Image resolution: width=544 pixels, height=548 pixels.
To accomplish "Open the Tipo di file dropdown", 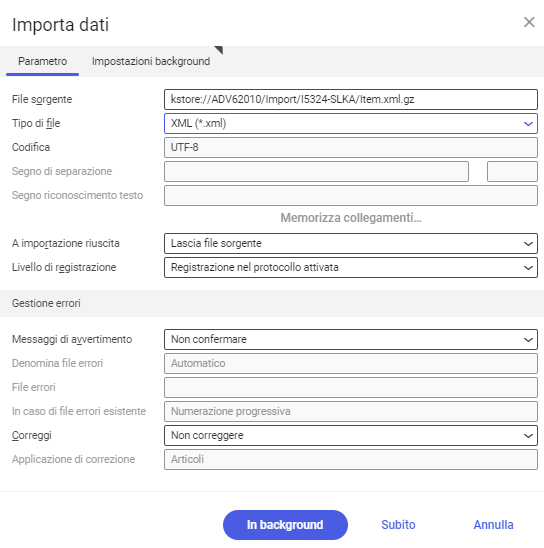I will (x=351, y=123).
